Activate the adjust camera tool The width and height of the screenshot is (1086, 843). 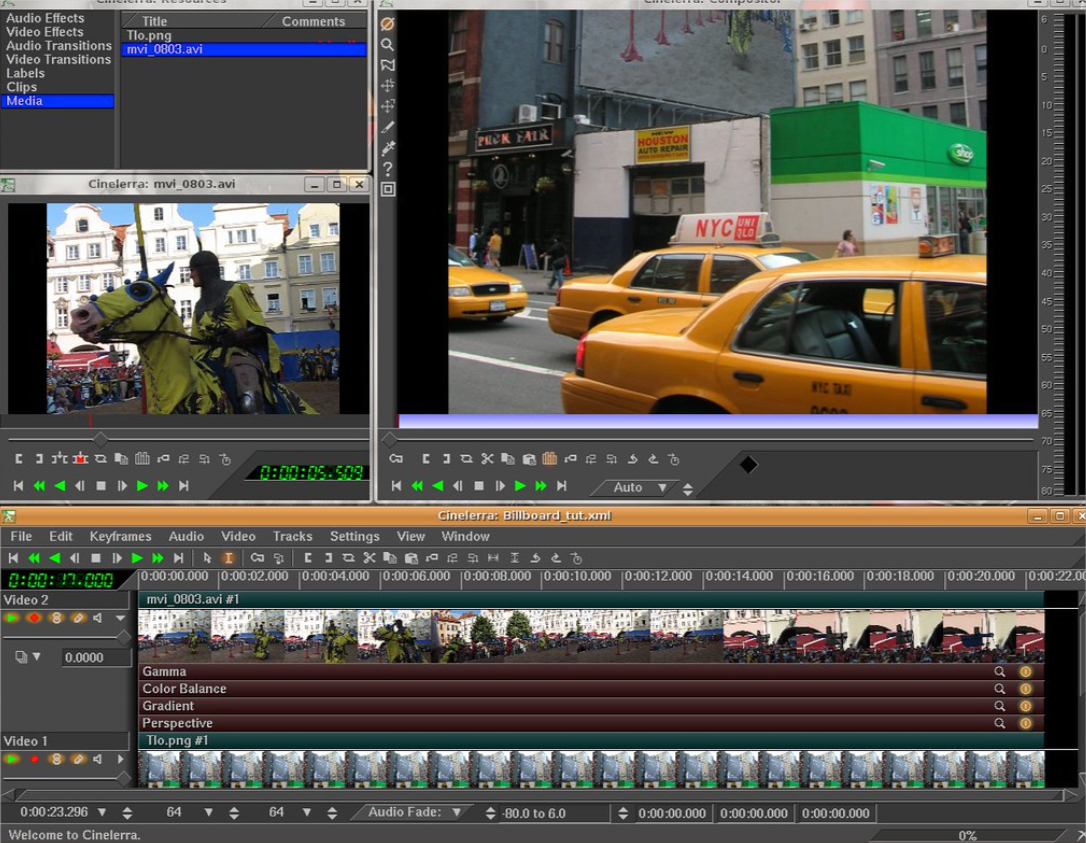pyautogui.click(x=388, y=86)
